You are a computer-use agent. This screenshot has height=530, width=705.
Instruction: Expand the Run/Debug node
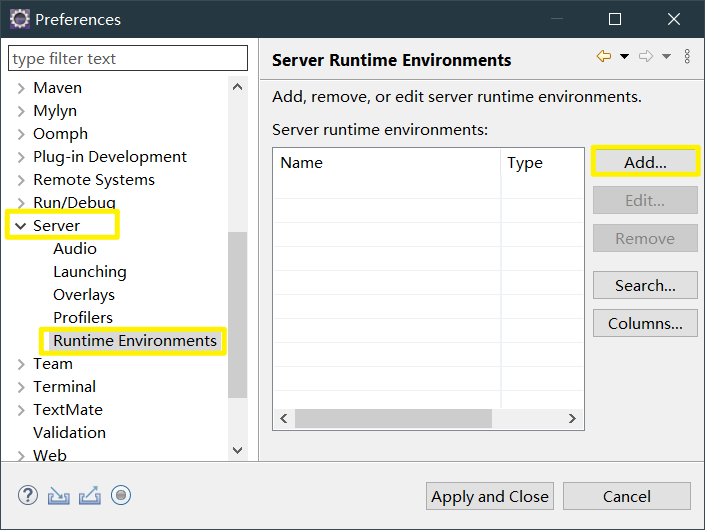click(20, 203)
